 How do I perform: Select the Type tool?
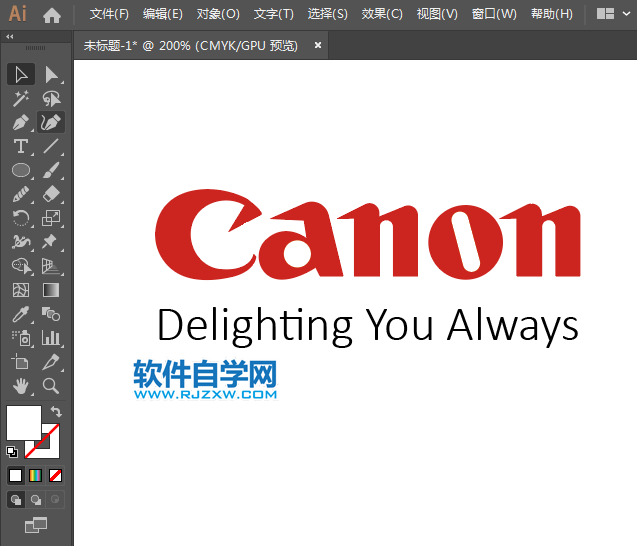click(21, 146)
